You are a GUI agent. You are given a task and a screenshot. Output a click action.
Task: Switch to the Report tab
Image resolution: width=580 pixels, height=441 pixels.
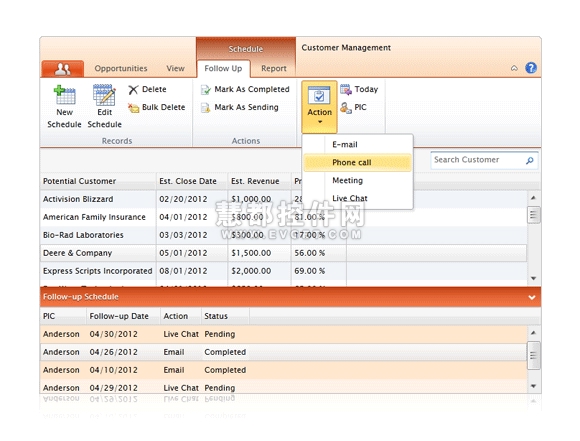[274, 69]
